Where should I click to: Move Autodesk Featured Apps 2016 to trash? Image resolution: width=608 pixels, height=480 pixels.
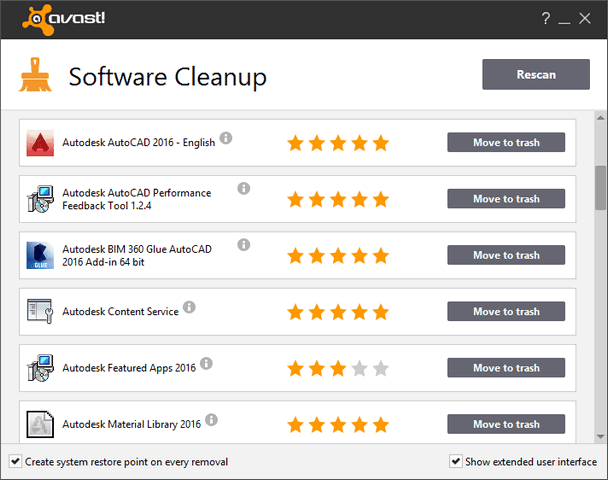click(x=506, y=368)
